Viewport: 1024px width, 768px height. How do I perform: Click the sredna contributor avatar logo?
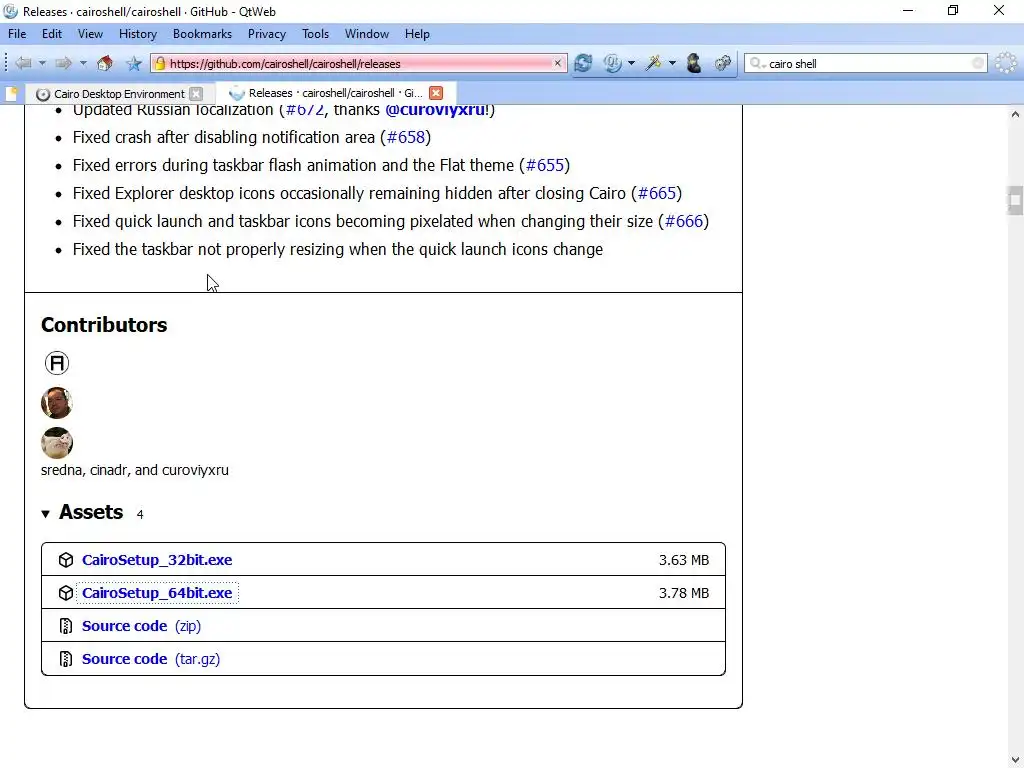click(x=57, y=363)
